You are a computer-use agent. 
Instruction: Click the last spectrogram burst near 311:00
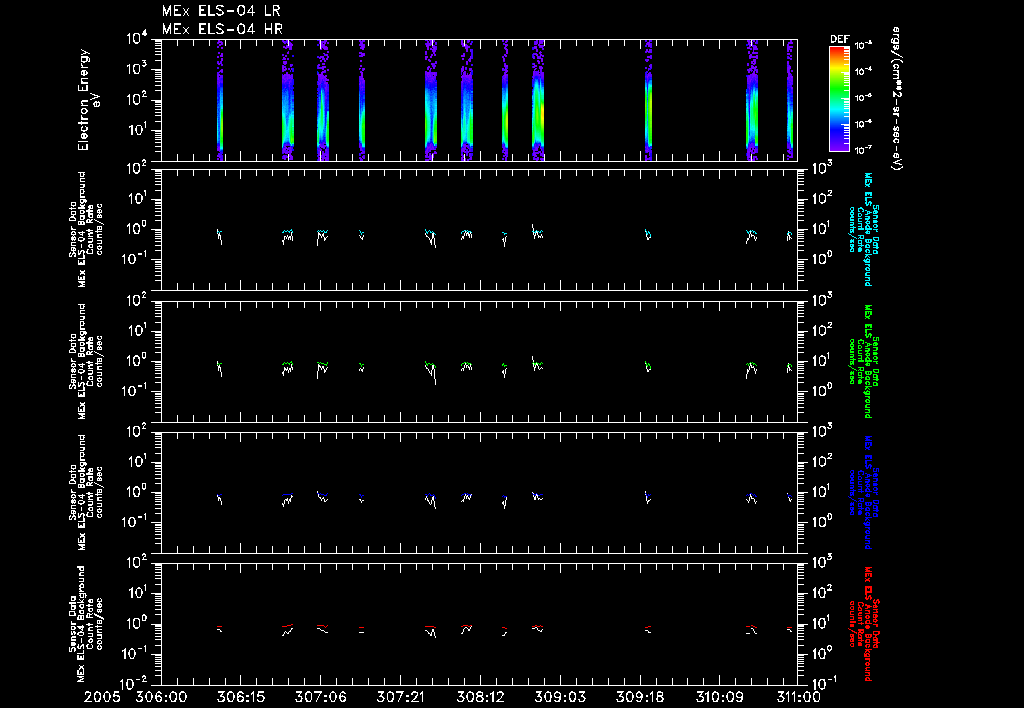coord(790,100)
